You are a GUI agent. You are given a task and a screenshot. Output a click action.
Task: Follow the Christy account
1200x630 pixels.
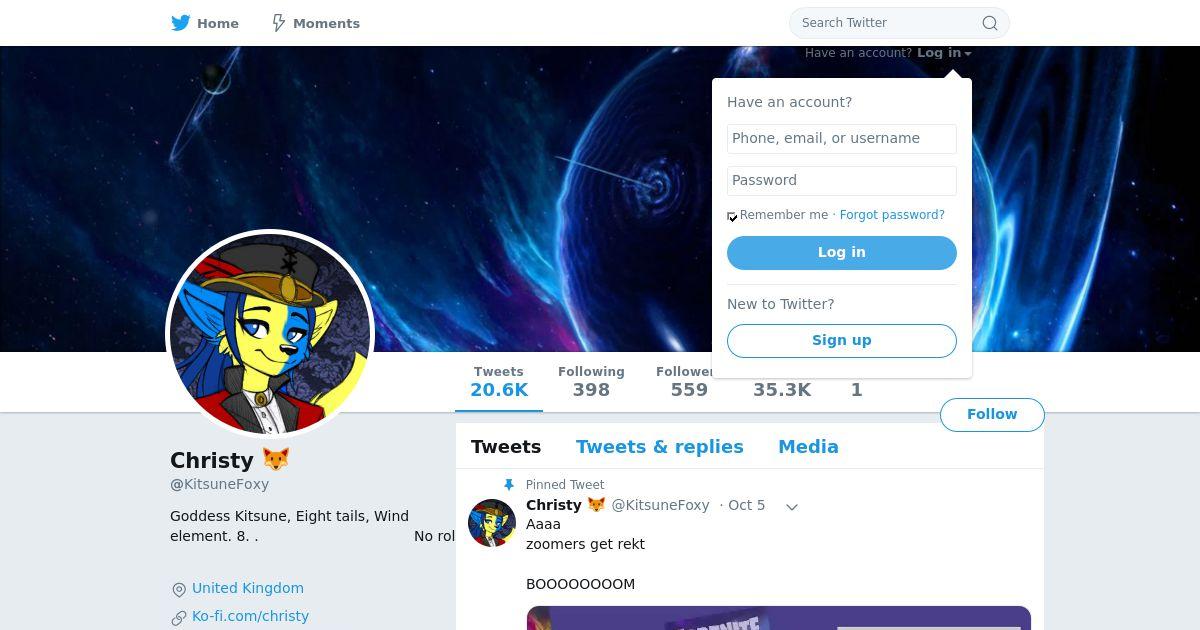pyautogui.click(x=992, y=414)
